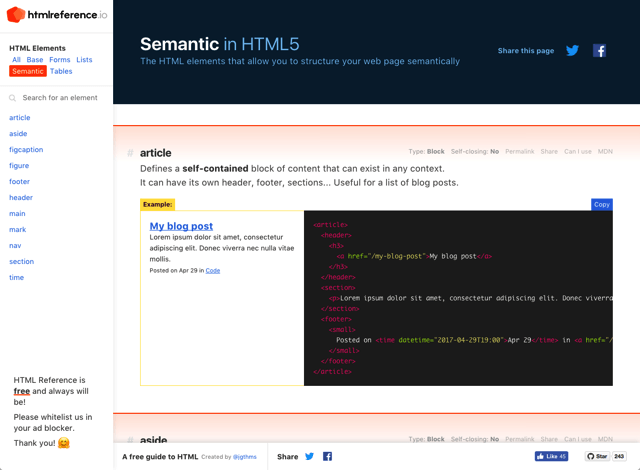Click the htmlreference.io logo

click(x=56, y=15)
